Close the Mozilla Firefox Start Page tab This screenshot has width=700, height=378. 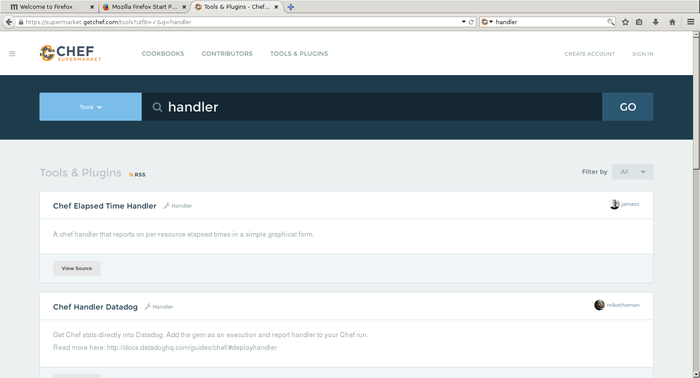click(x=184, y=7)
